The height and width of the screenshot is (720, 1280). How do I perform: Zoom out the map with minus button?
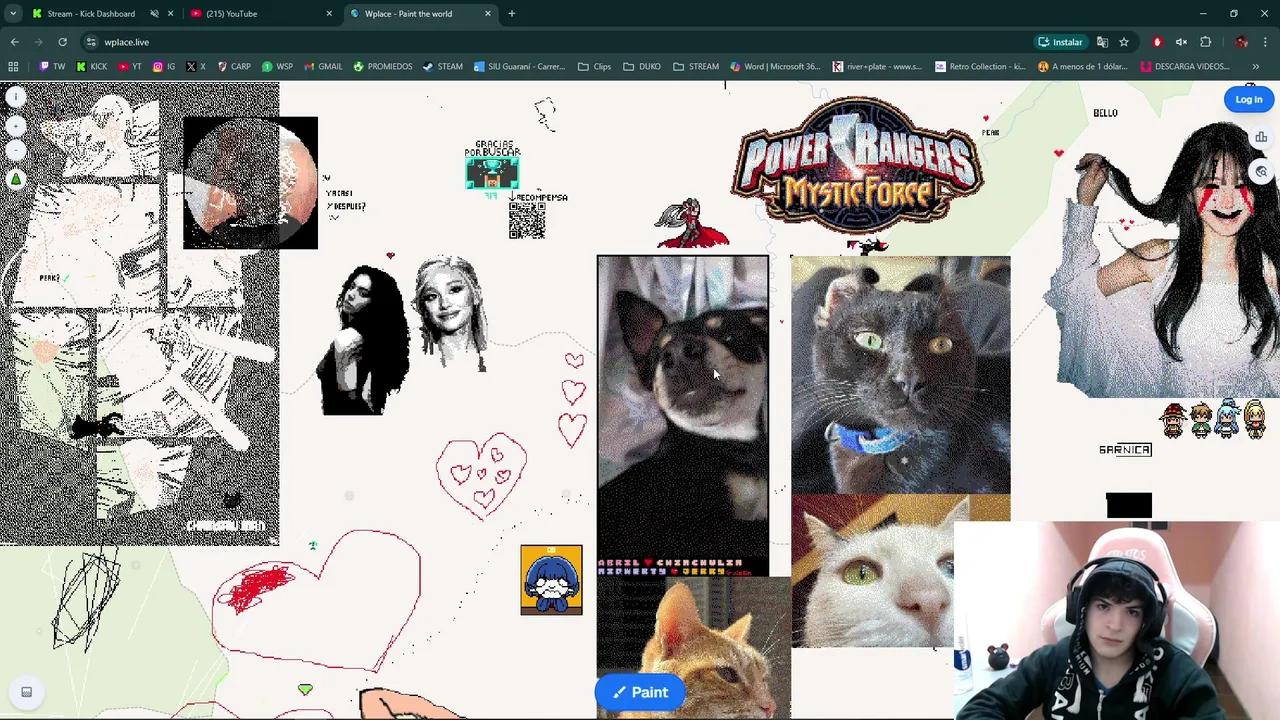click(16, 150)
